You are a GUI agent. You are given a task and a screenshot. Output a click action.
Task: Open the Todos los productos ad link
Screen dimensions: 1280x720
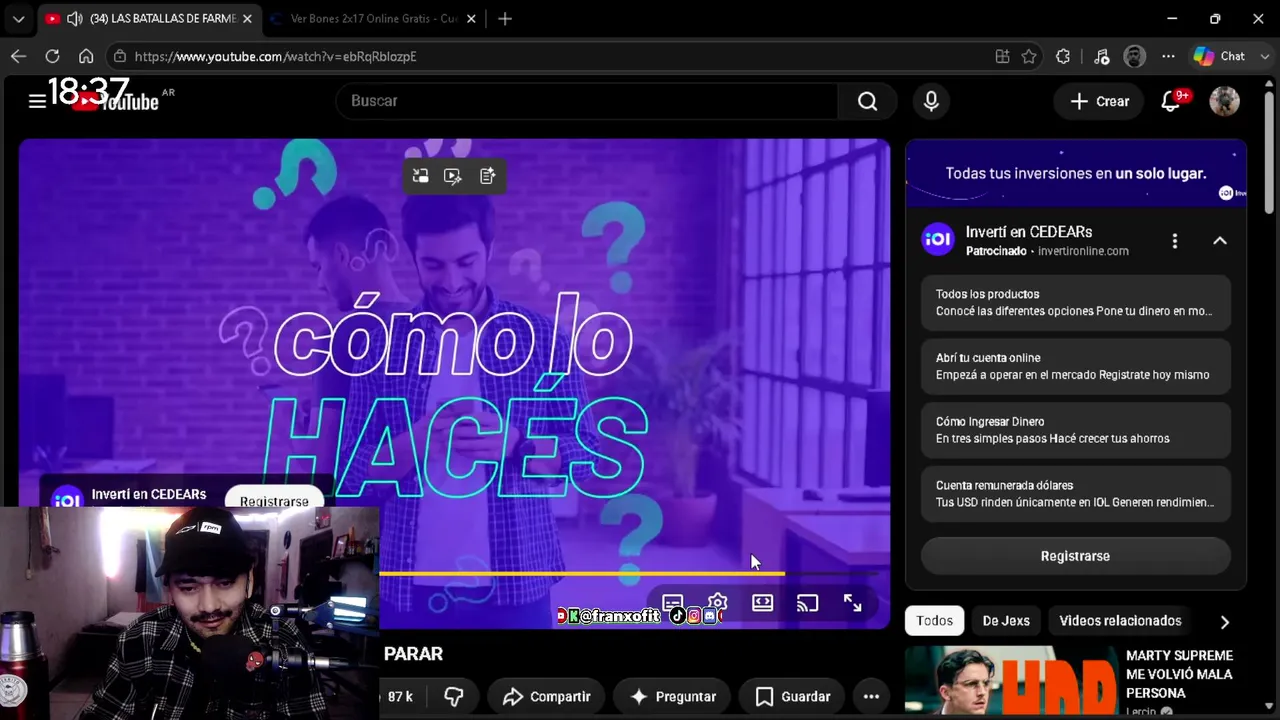(x=1075, y=303)
